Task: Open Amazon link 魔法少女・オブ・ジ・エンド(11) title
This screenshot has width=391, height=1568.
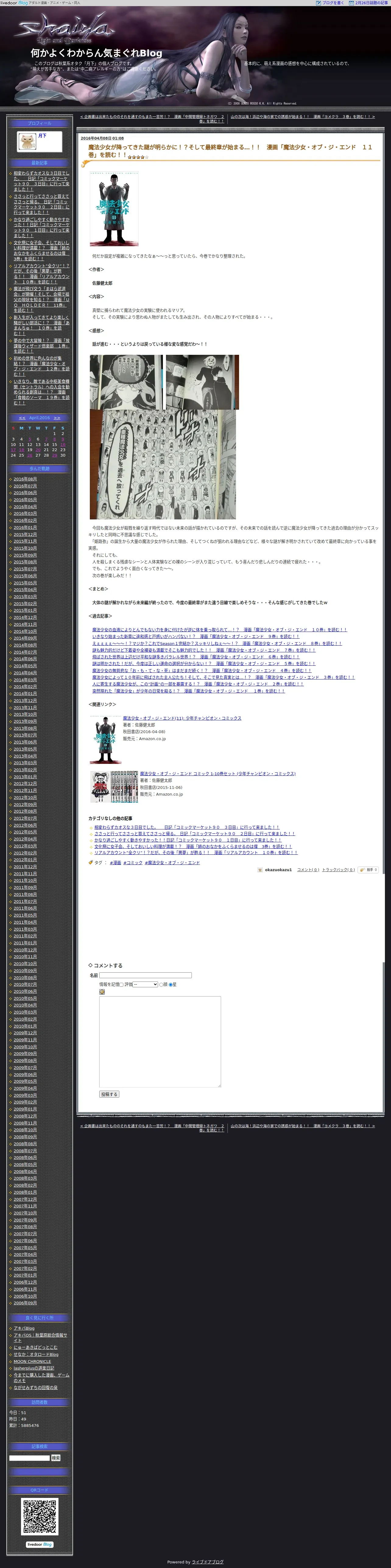Action: (x=182, y=718)
